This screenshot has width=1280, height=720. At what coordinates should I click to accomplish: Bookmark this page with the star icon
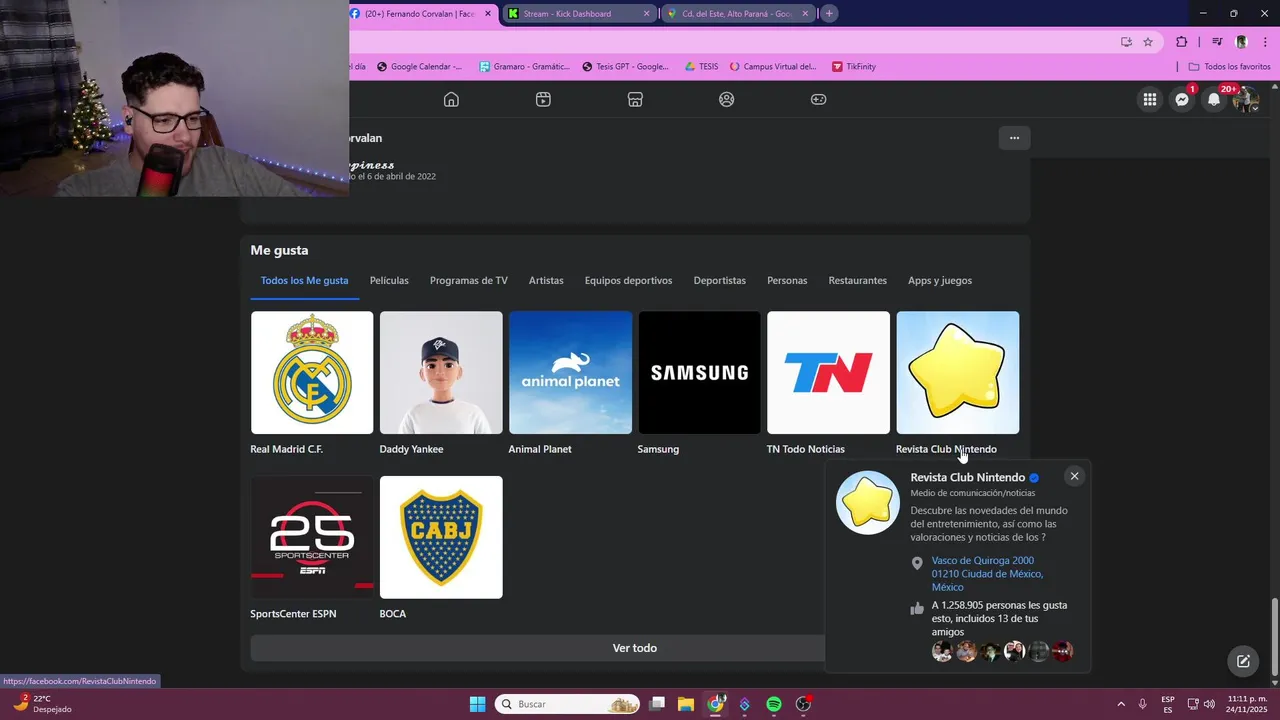coord(1148,42)
